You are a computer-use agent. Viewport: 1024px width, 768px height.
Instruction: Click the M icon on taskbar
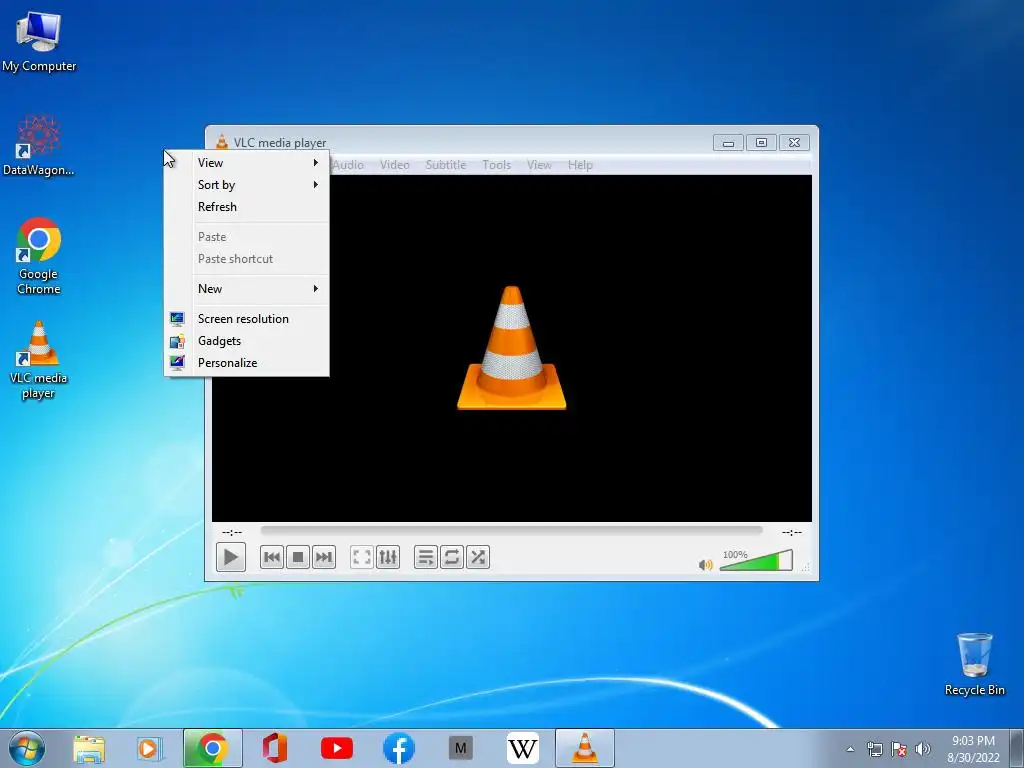(x=460, y=748)
